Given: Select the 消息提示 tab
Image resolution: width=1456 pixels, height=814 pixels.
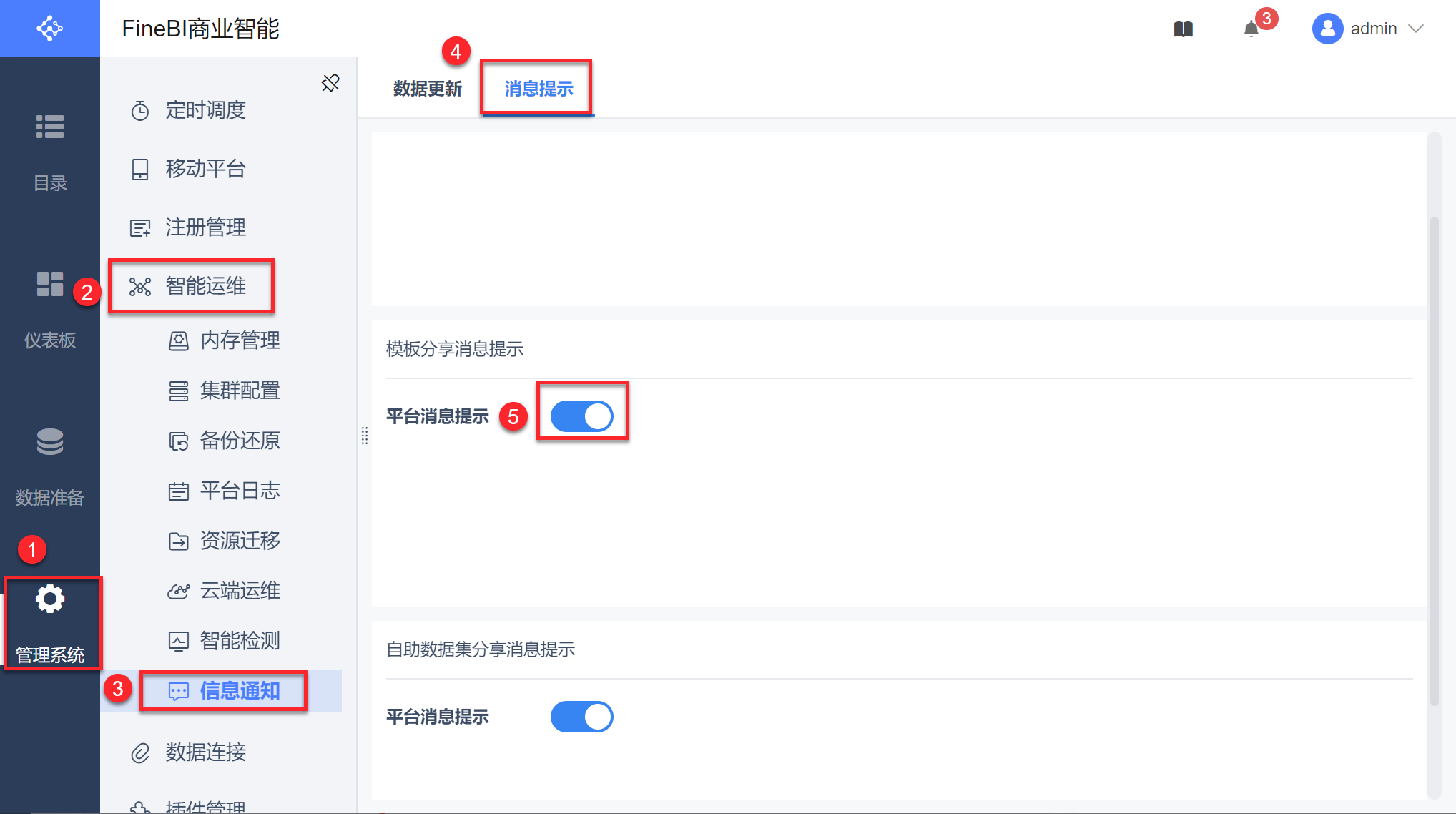Looking at the screenshot, I should coord(538,89).
